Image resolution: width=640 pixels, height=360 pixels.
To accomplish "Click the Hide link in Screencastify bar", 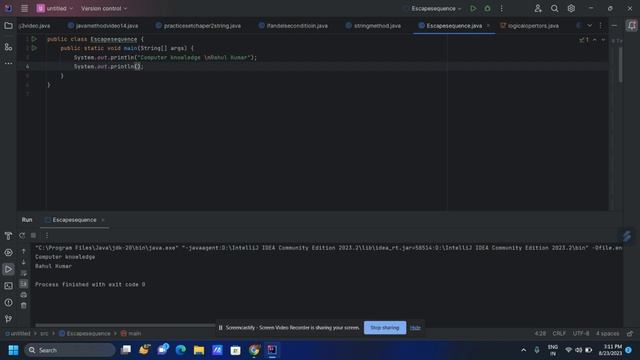I will point(415,328).
